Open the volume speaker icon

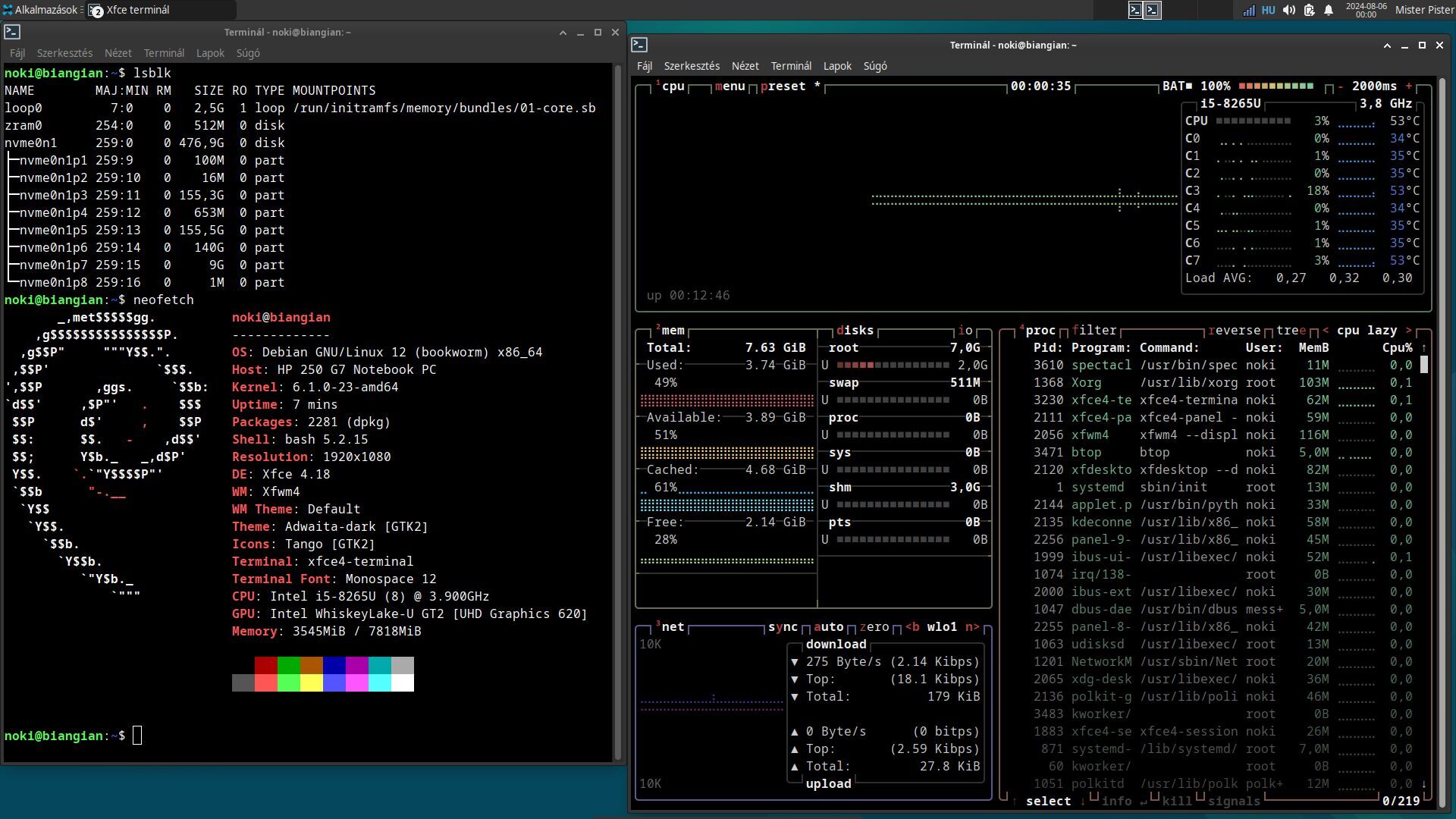(1288, 10)
